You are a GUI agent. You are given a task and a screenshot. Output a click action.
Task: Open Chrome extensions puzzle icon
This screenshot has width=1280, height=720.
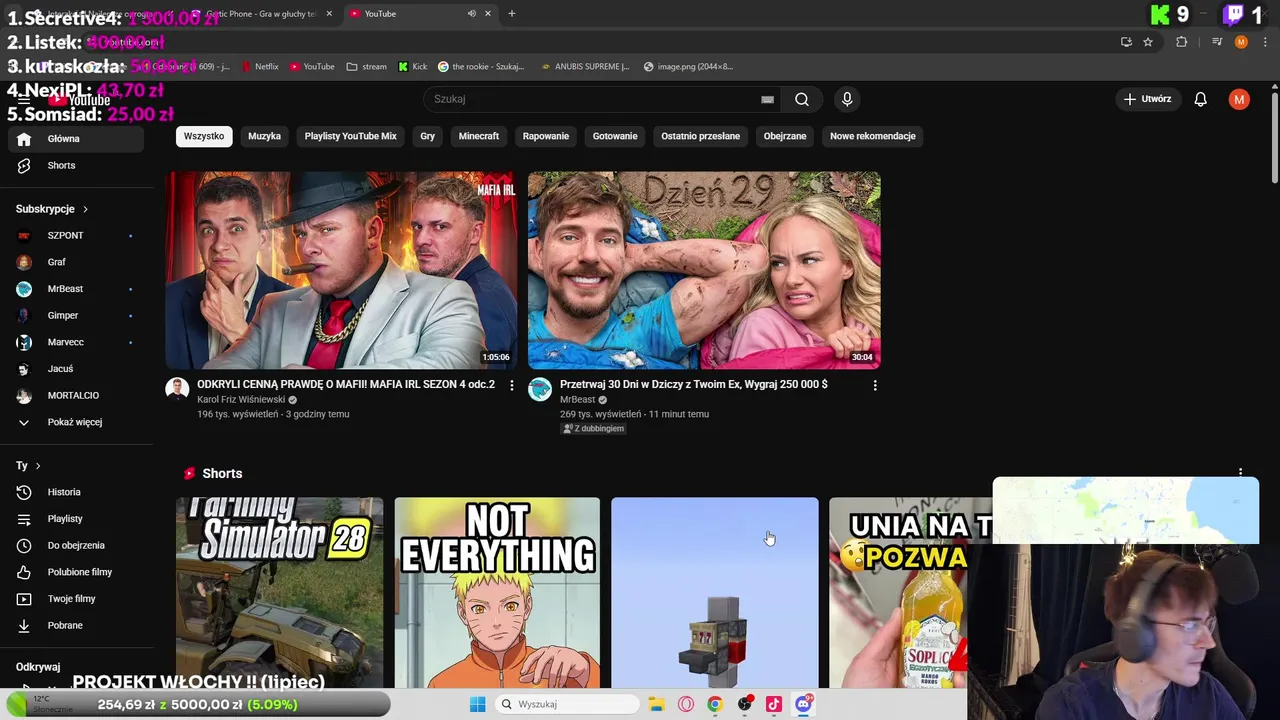[1182, 42]
